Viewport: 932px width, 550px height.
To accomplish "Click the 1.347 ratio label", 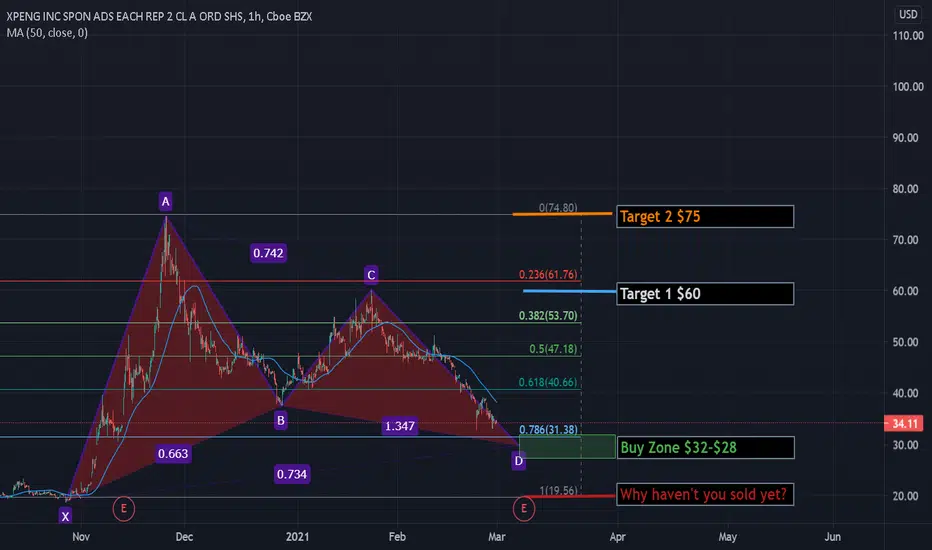I will (x=399, y=426).
